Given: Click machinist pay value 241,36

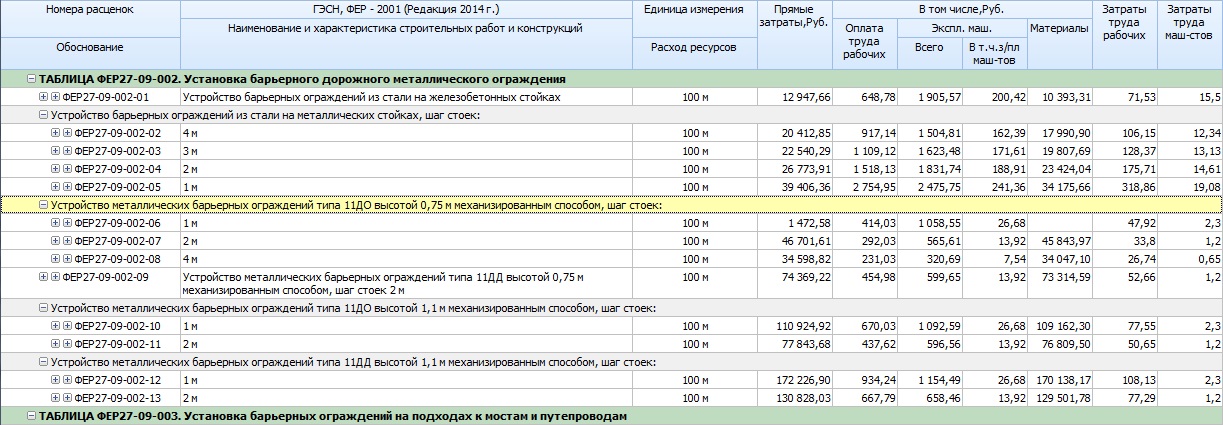Looking at the screenshot, I should pos(1008,187).
